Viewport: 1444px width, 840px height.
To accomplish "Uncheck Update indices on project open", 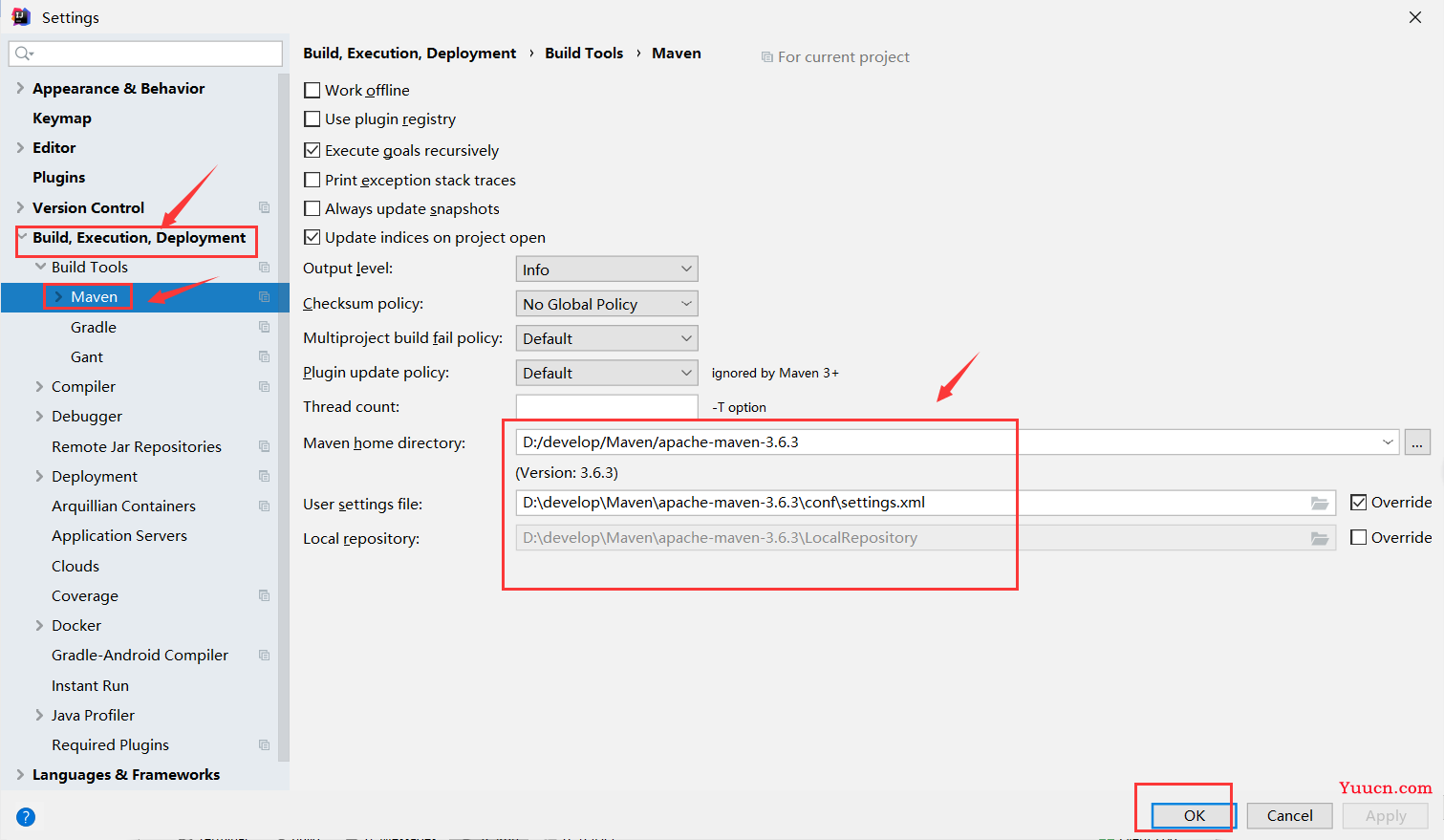I will click(x=312, y=237).
